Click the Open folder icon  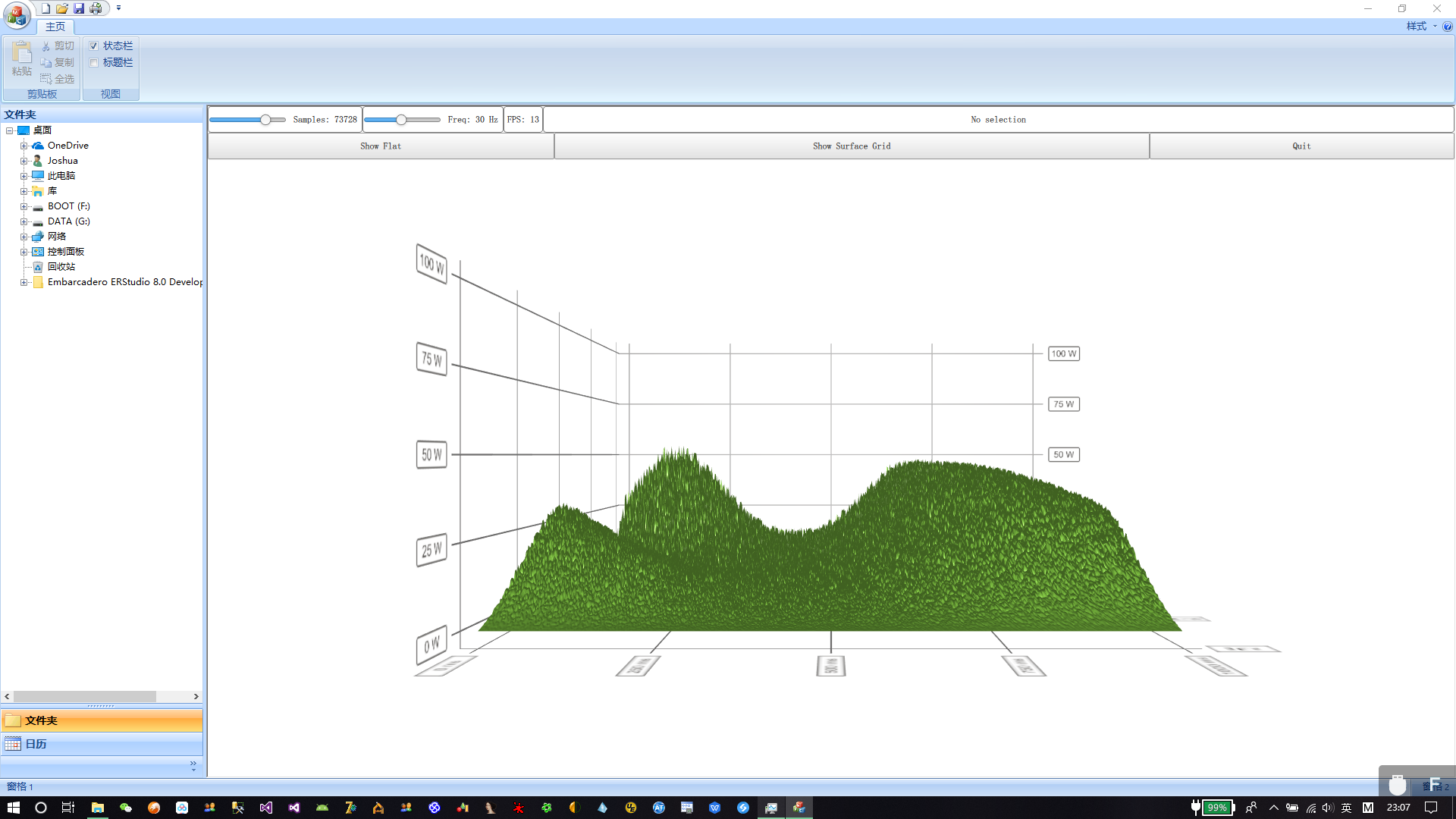pyautogui.click(x=62, y=8)
